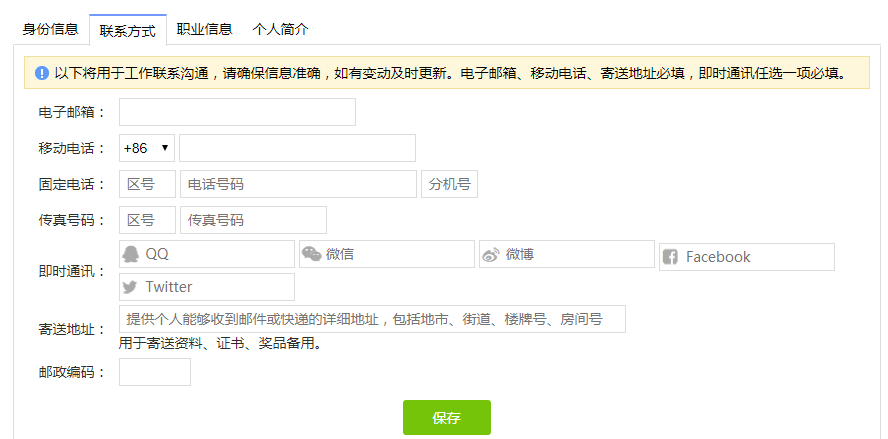Click the Weibo icon
Screen dimensions: 888x439
(491, 254)
